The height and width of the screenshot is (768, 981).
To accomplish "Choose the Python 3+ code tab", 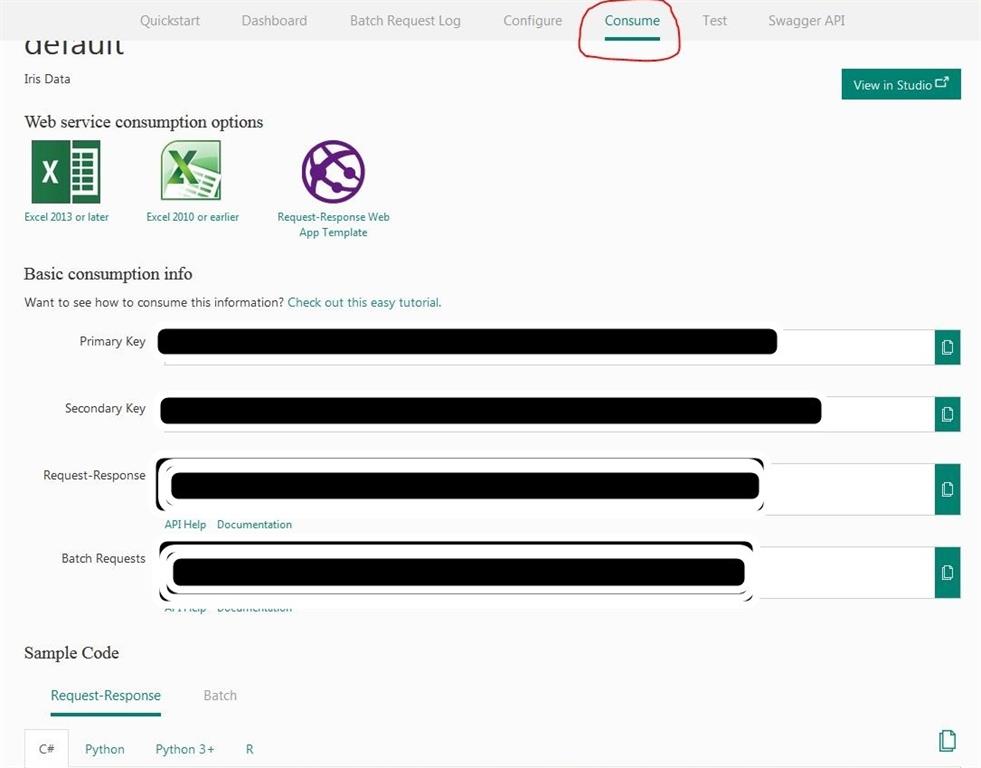I will tap(185, 749).
